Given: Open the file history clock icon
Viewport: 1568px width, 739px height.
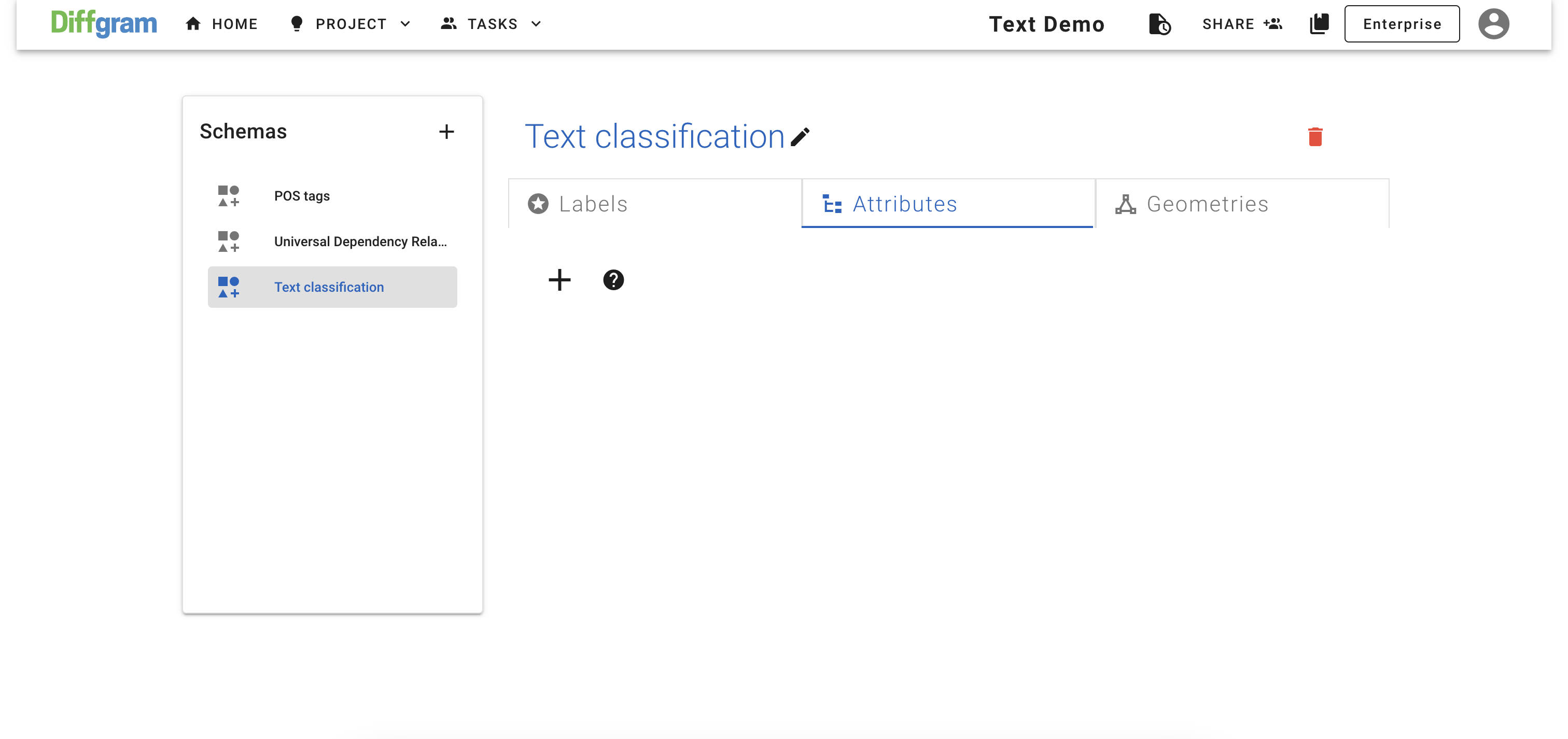Looking at the screenshot, I should click(x=1159, y=24).
